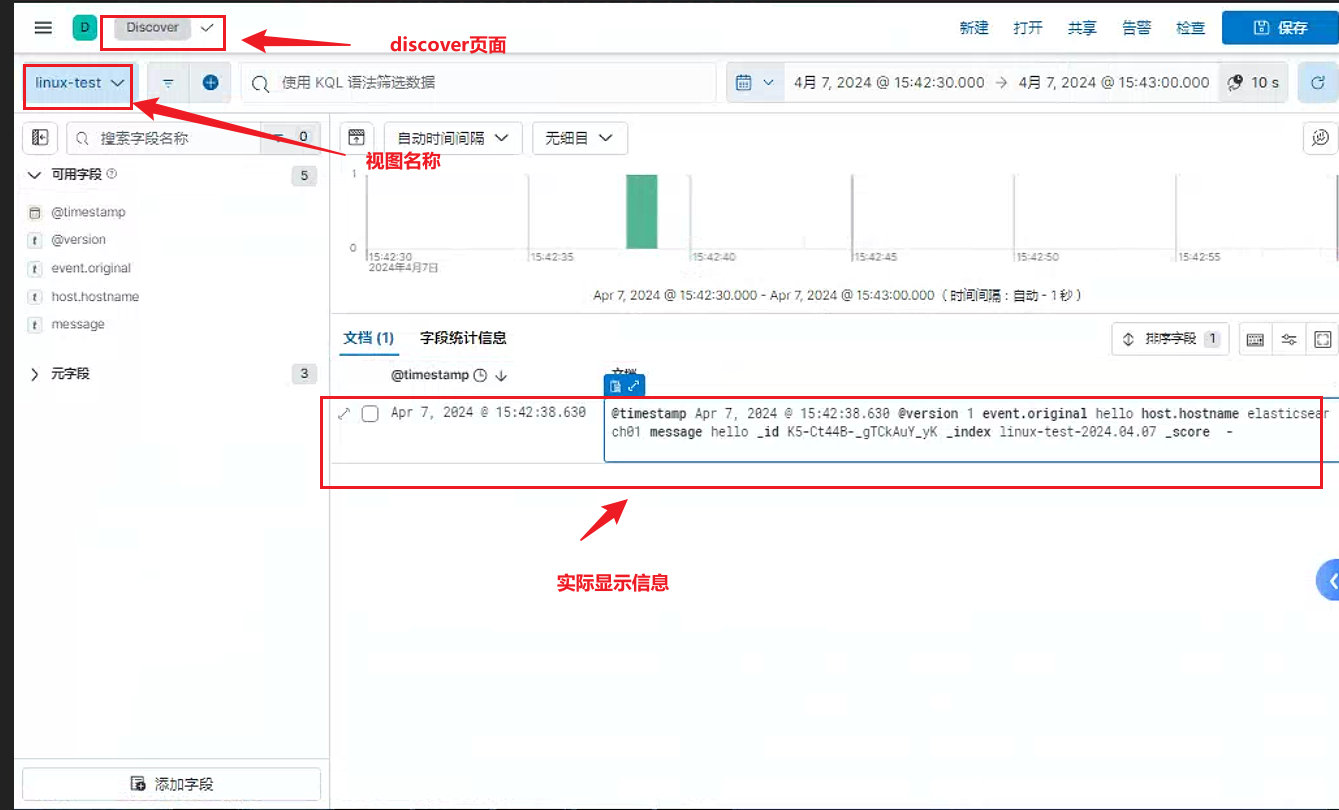
Task: Click the sort arrow beside @timestamp header
Action: point(502,376)
